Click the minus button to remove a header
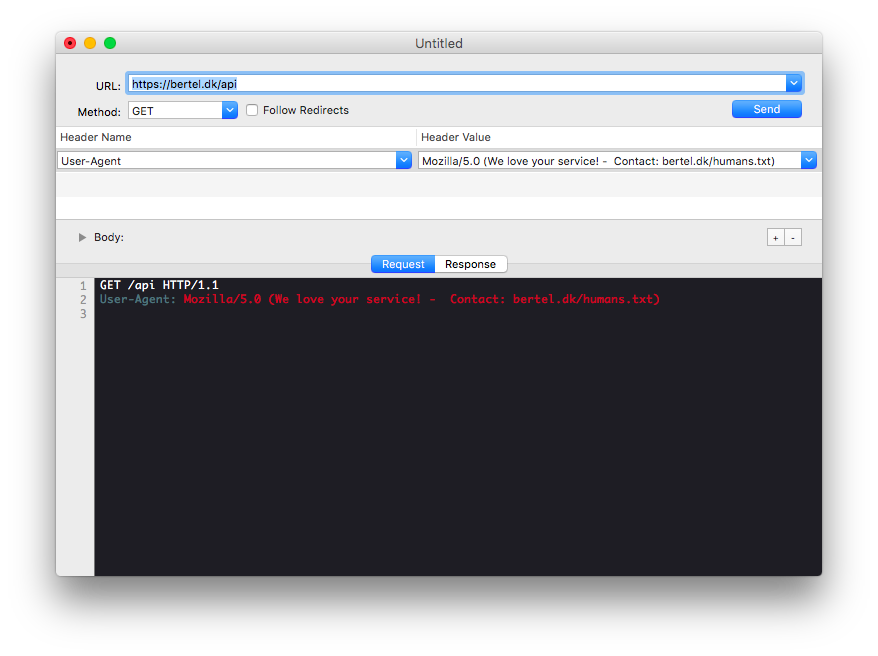This screenshot has width=878, height=656. pos(792,237)
